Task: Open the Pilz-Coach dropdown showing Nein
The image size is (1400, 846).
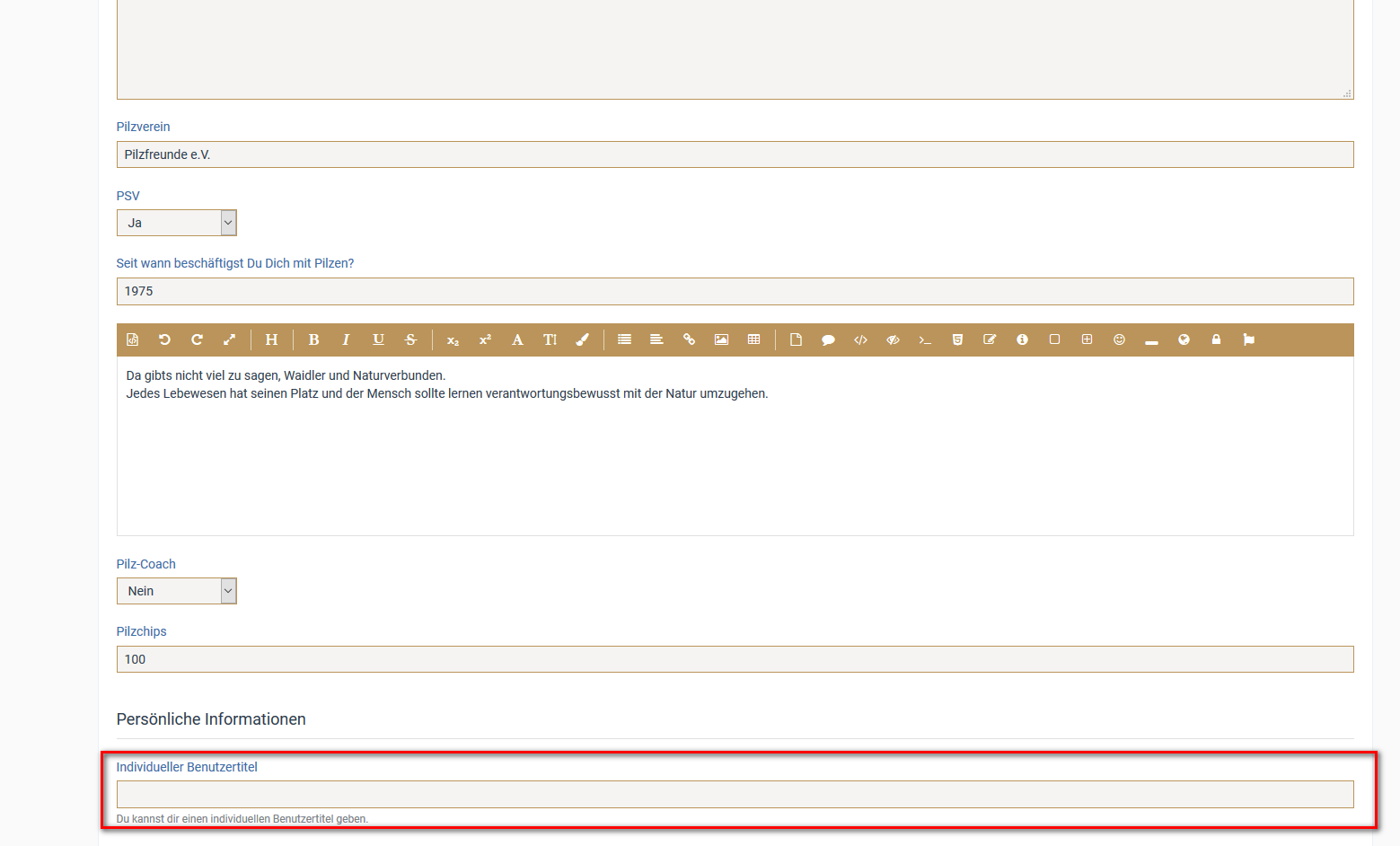Action: tap(177, 591)
